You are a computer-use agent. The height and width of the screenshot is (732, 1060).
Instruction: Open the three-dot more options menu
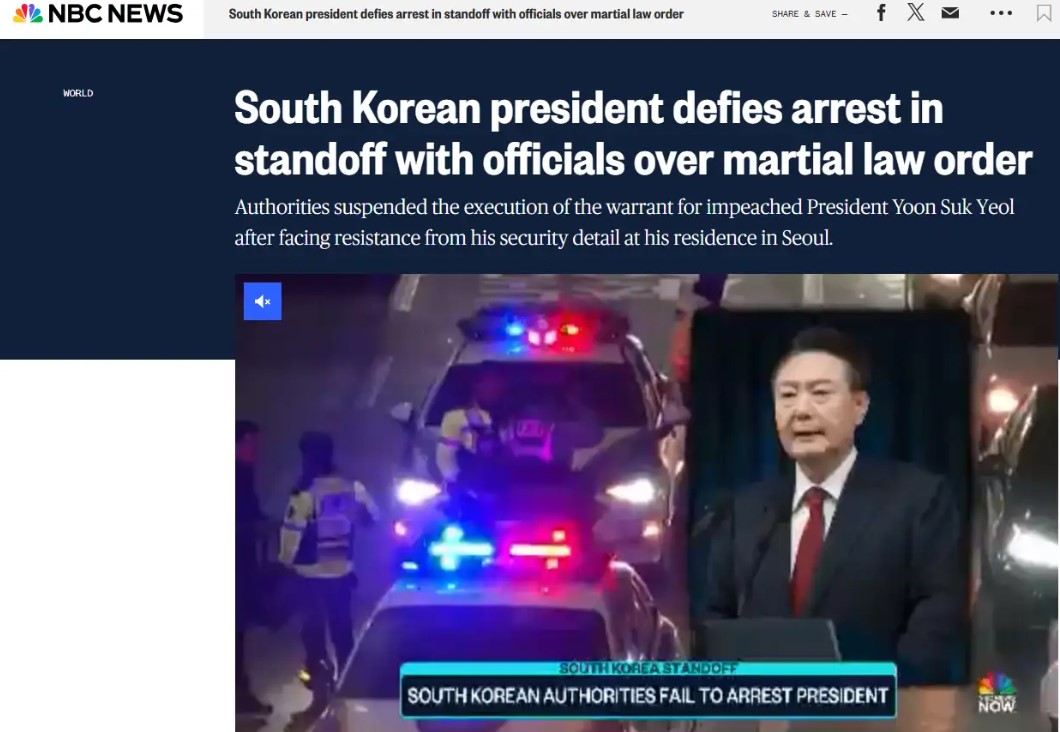coord(1001,13)
